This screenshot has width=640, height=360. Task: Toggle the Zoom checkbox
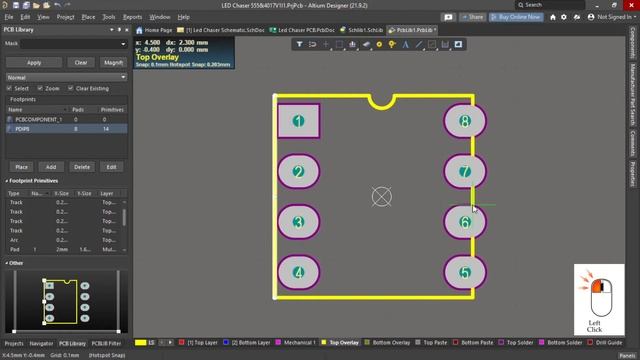tap(40, 88)
